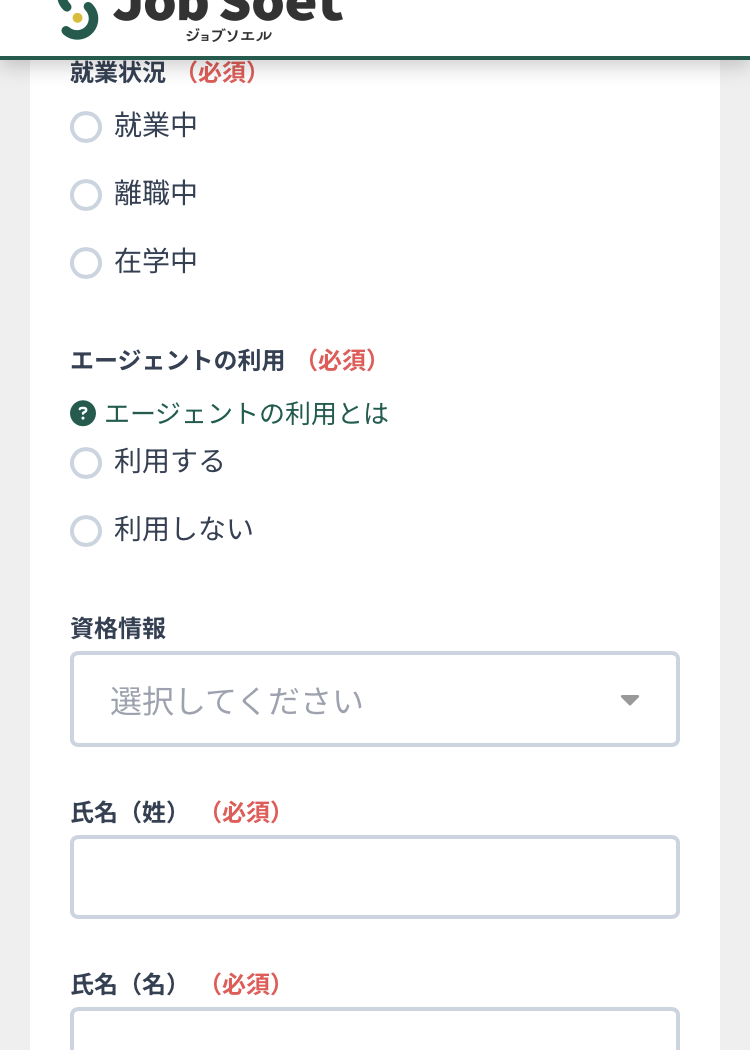The image size is (750, 1050).
Task: Click the 利用する label text
Action: [169, 462]
